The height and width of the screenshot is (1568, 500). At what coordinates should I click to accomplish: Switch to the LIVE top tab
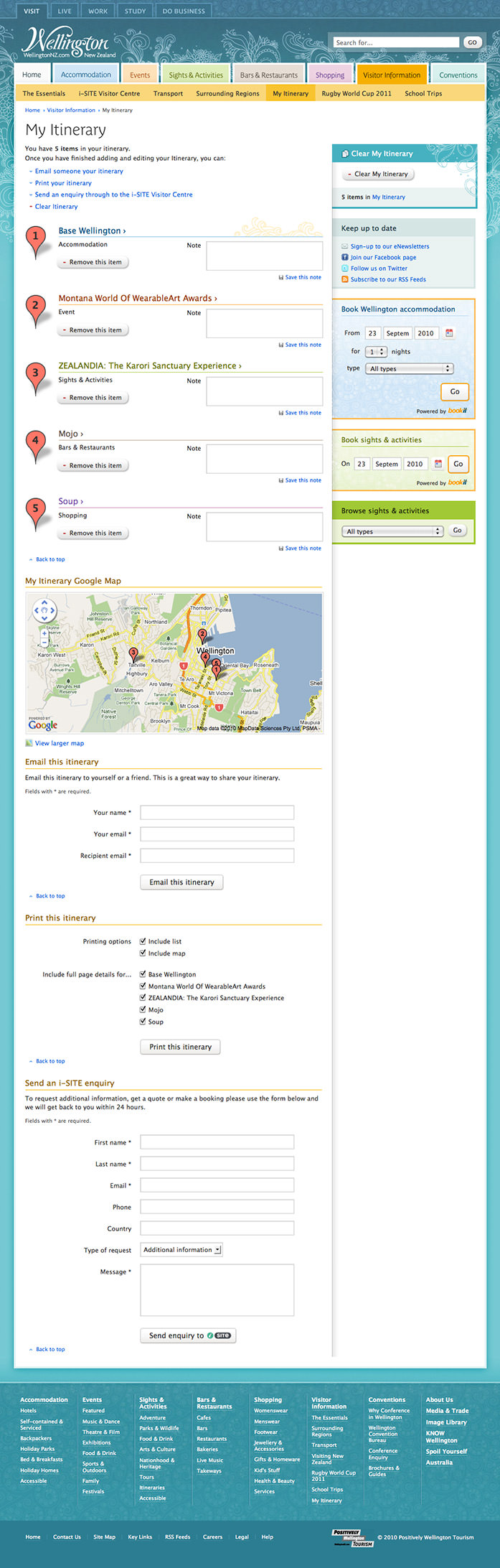pyautogui.click(x=65, y=11)
